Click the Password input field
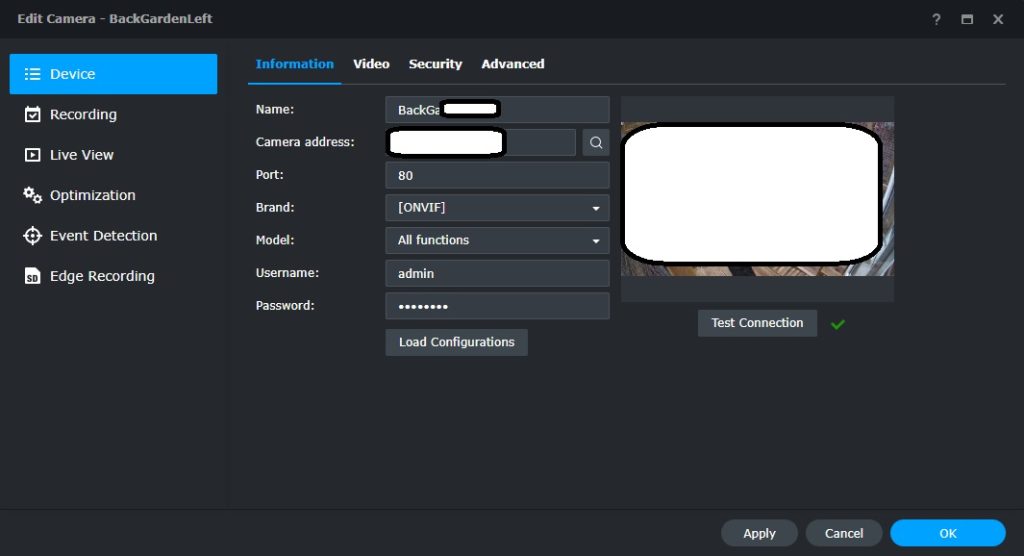 (x=498, y=306)
